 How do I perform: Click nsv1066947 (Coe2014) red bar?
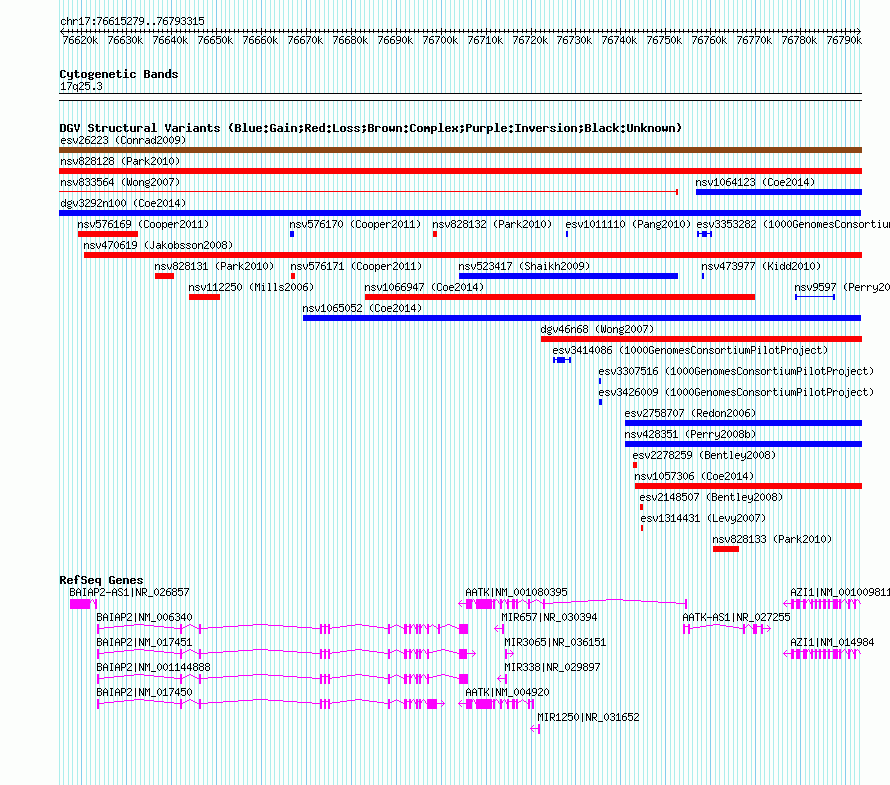pyautogui.click(x=560, y=297)
